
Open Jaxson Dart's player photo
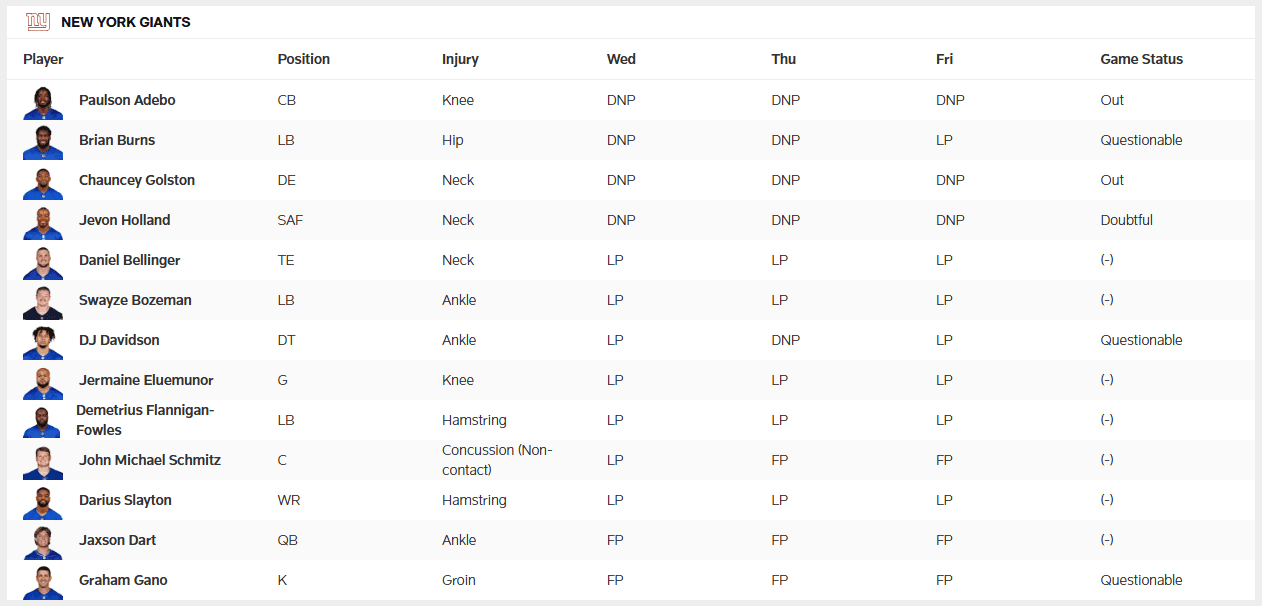coord(42,542)
